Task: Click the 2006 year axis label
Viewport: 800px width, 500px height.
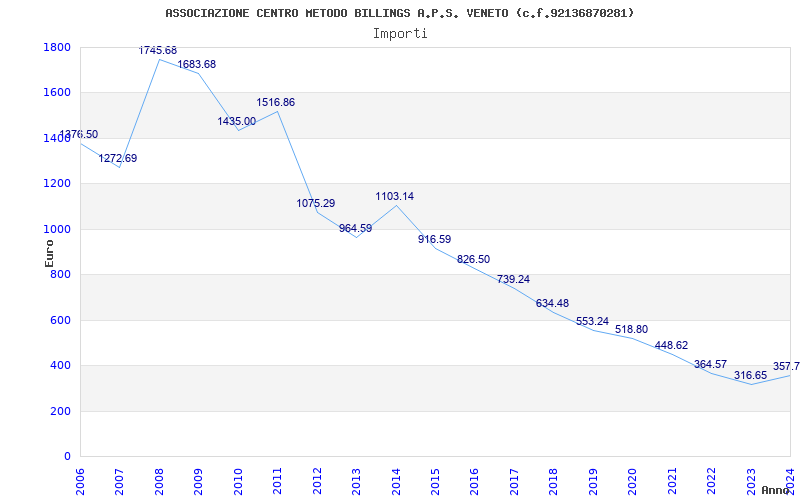Action: point(80,481)
